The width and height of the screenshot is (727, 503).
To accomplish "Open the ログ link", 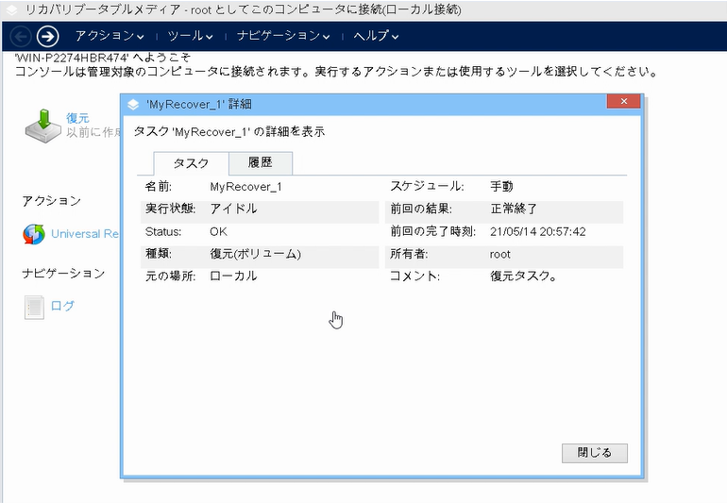I will click(63, 306).
